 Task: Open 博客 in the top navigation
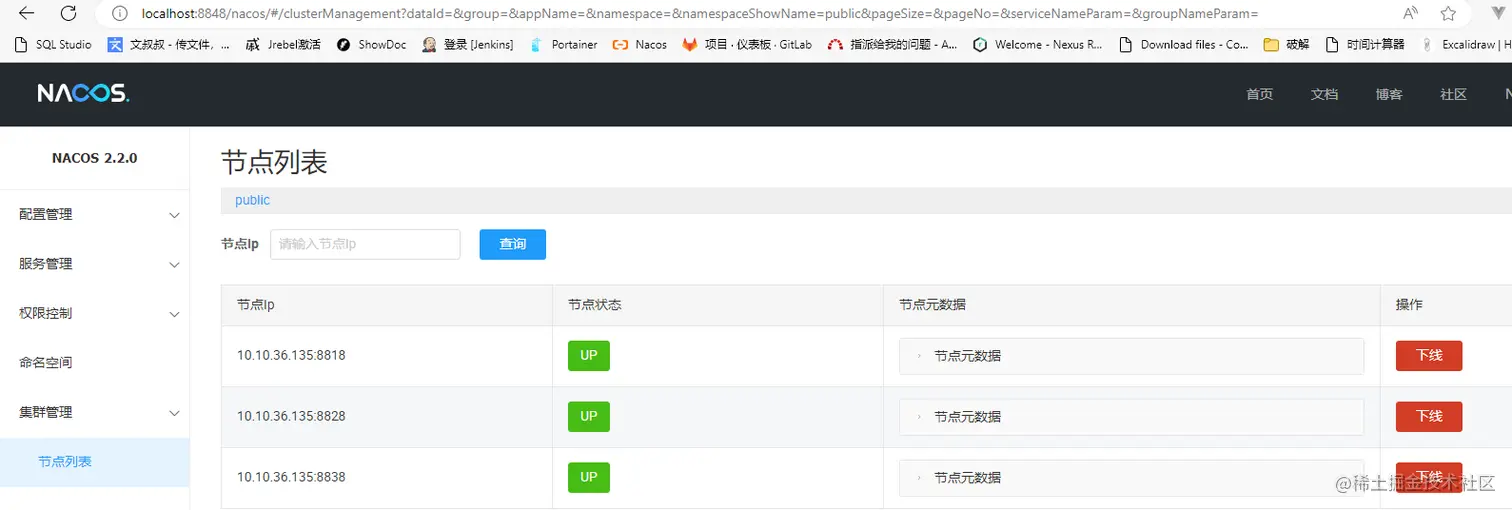[x=1389, y=94]
